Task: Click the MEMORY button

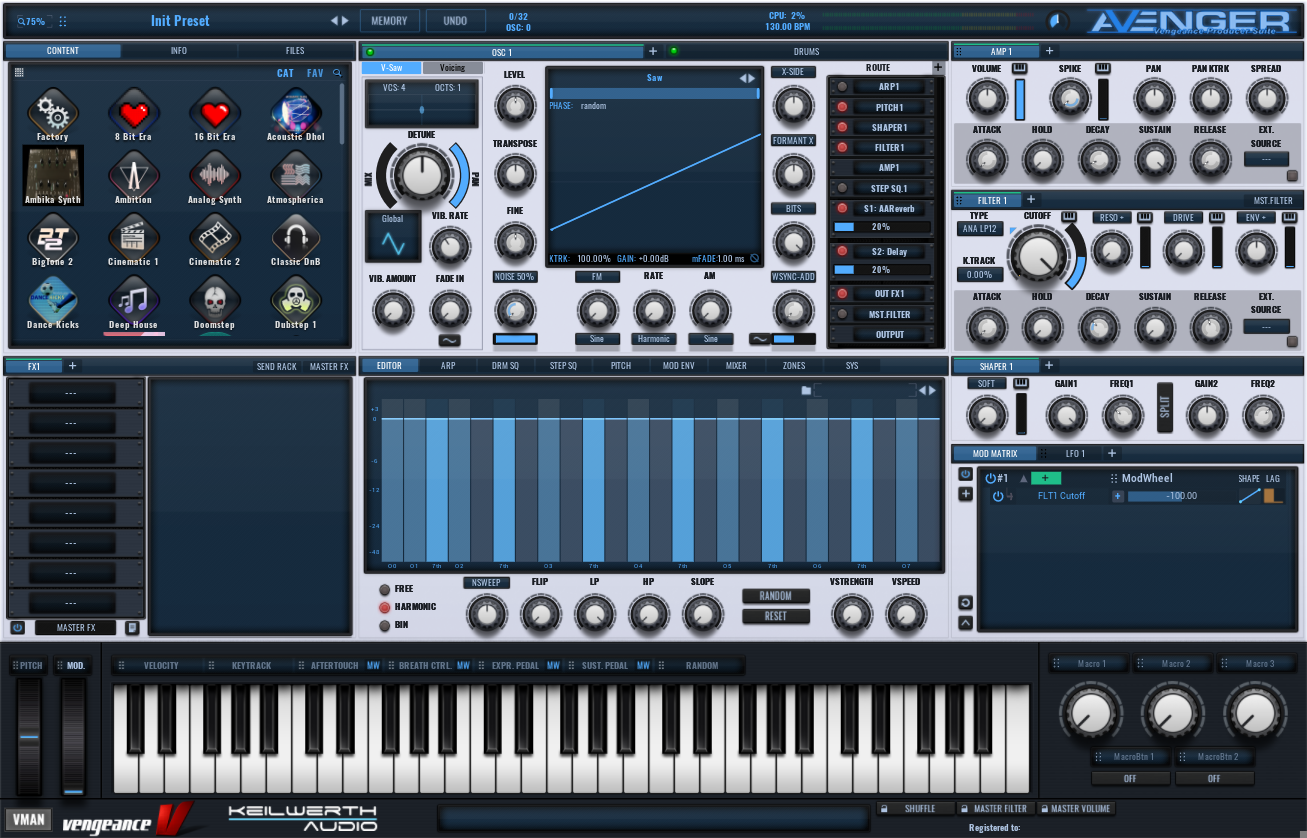Action: click(x=389, y=21)
